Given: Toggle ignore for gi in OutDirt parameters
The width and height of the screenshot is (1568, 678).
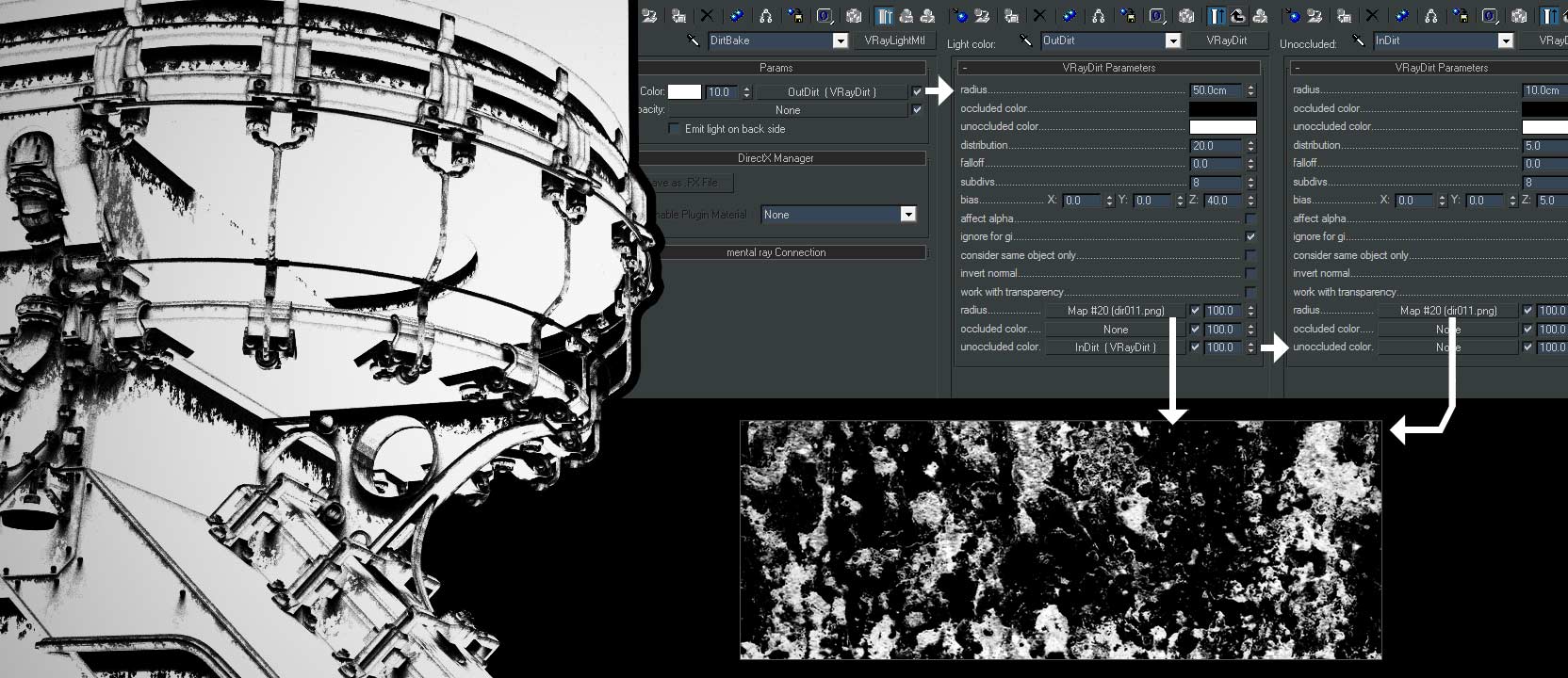Looking at the screenshot, I should tap(1250, 236).
